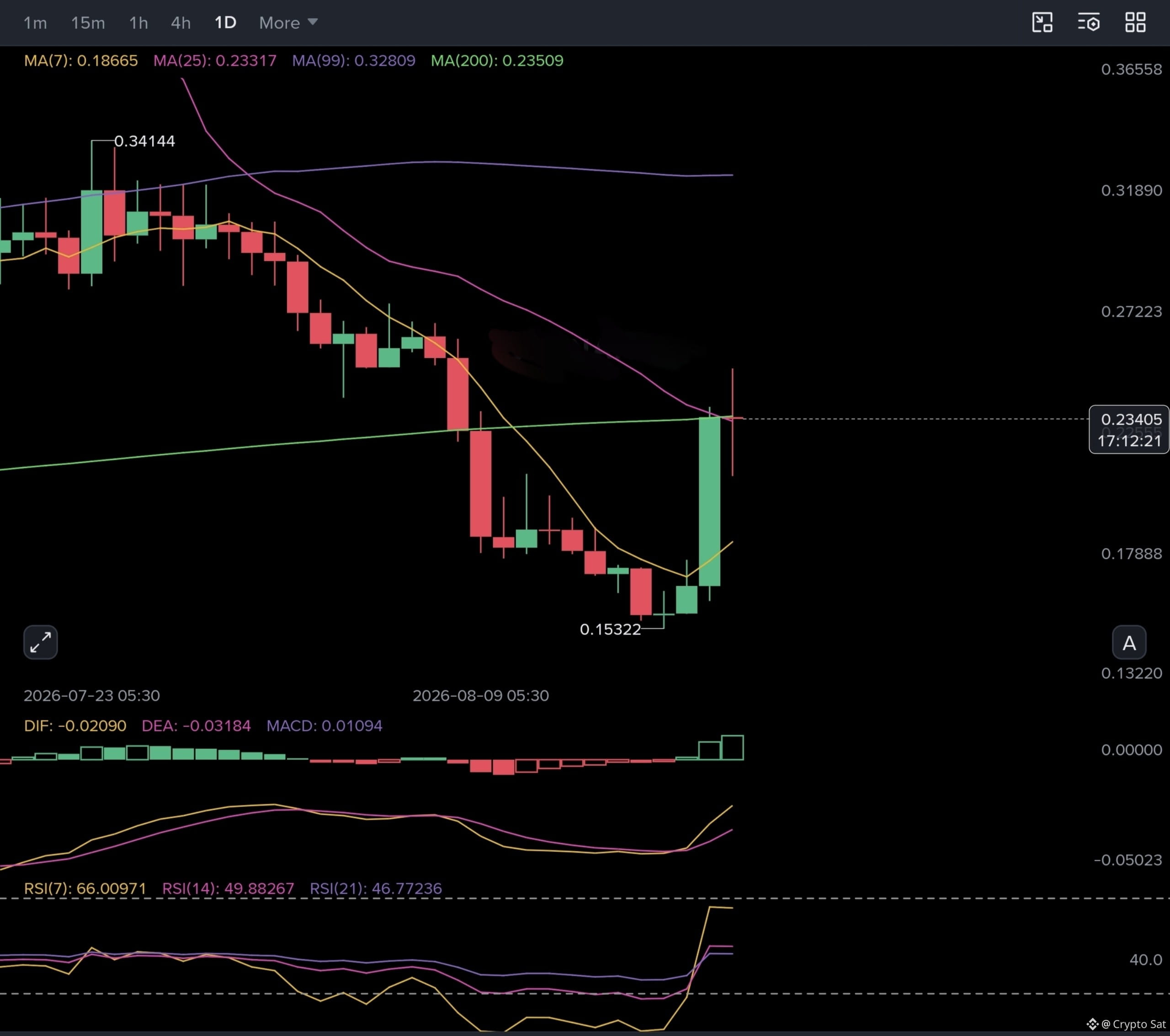The image size is (1170, 1036).
Task: Click the rightmost MACD histogram bar
Action: coord(733,748)
